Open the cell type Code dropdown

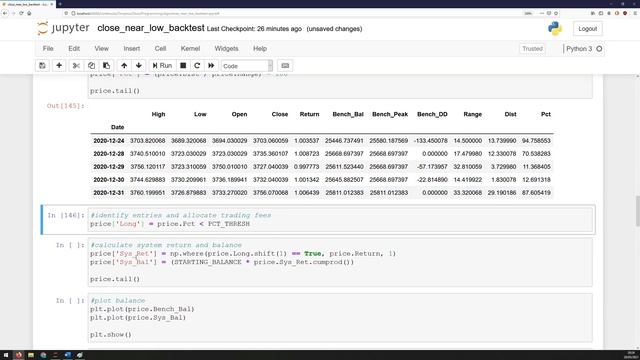click(x=247, y=66)
